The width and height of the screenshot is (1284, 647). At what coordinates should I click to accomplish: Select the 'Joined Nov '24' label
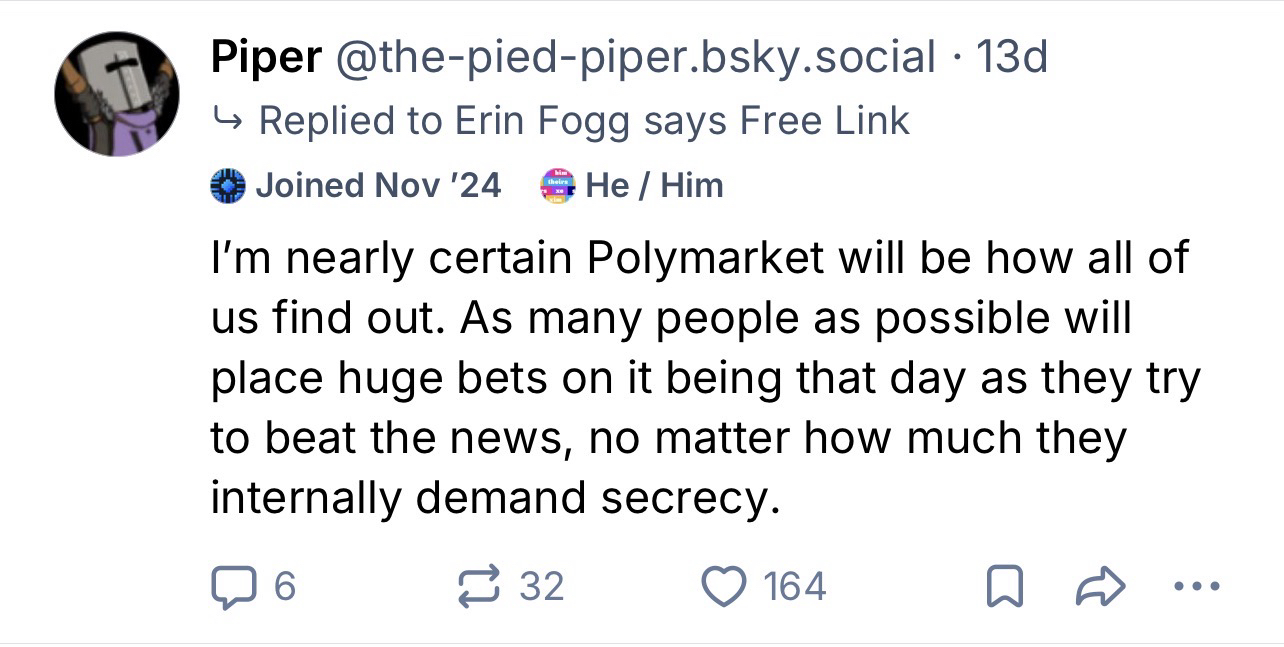click(x=378, y=186)
